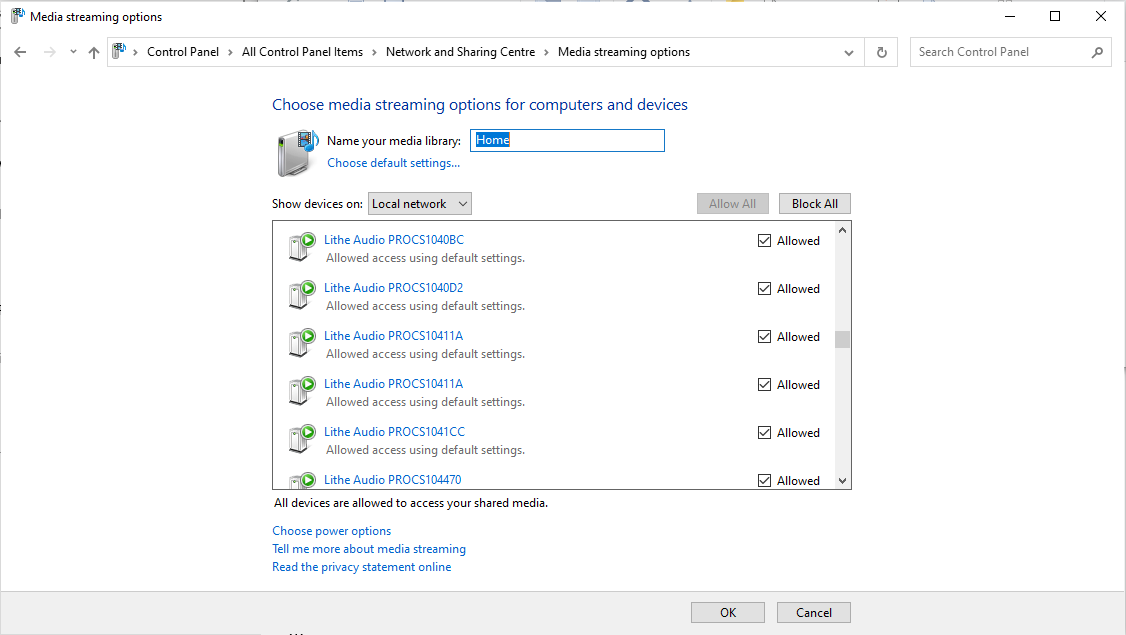Click the Allow All button
The height and width of the screenshot is (635, 1126).
[x=732, y=204]
